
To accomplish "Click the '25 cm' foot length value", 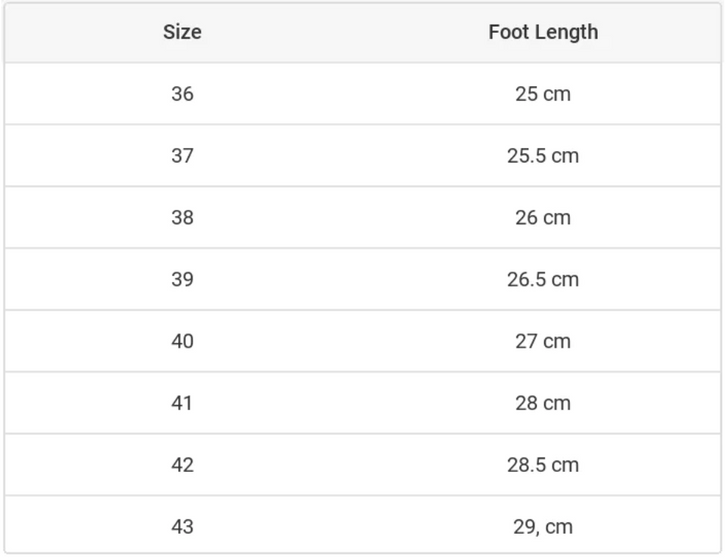I will (x=543, y=94).
